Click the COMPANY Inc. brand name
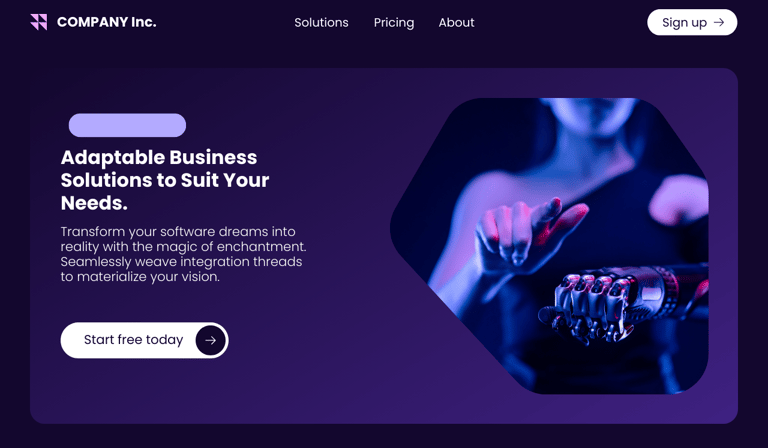 tap(106, 22)
